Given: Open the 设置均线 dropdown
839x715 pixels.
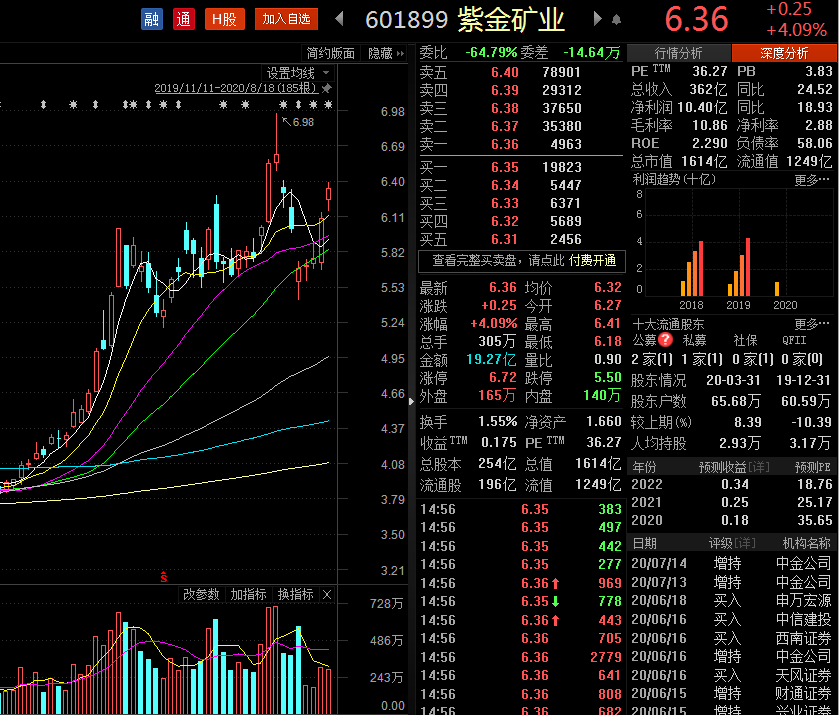Looking at the screenshot, I should [x=299, y=73].
